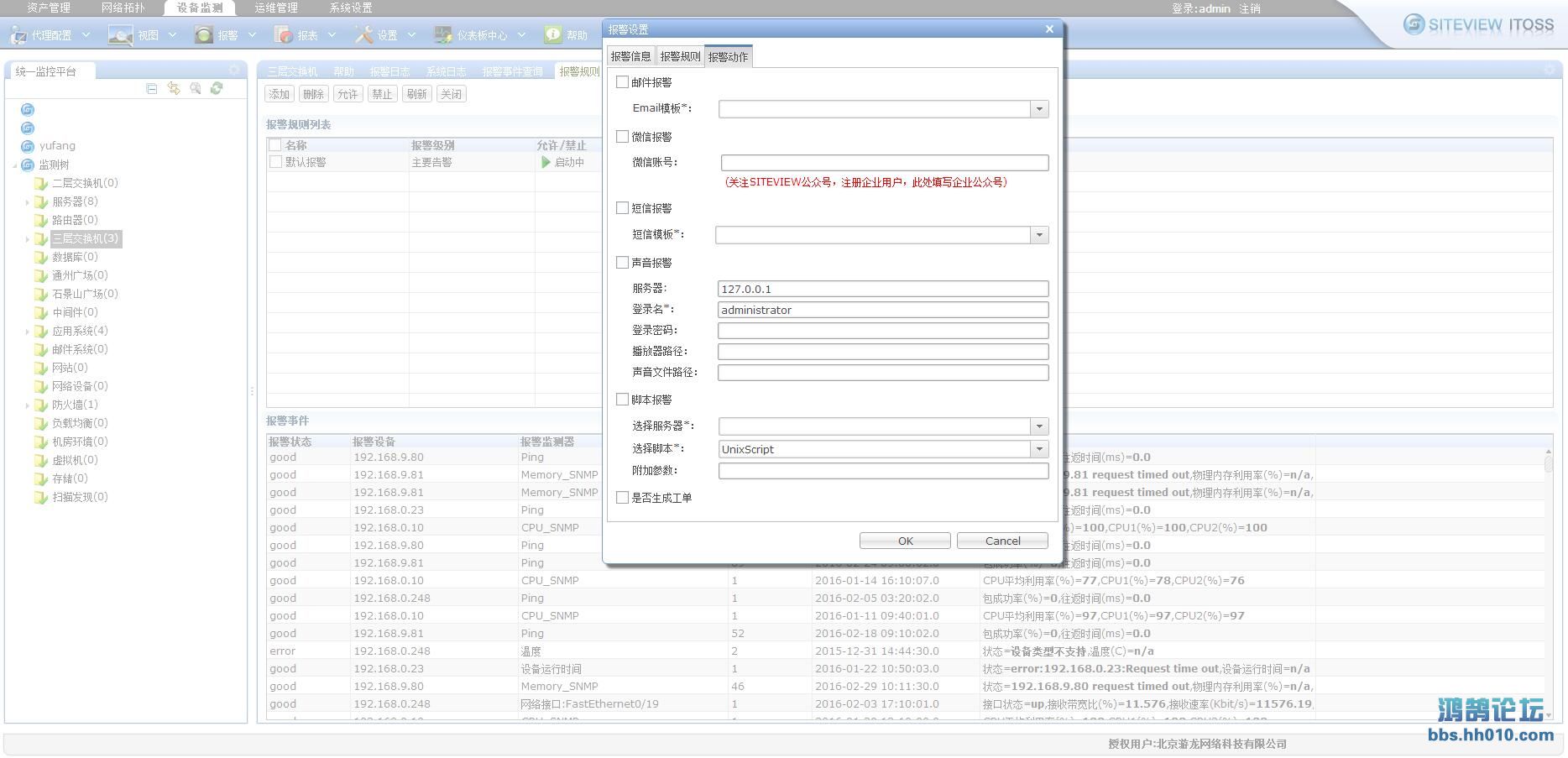This screenshot has height=758, width=1568.
Task: Click the panel splitter handle beside tree
Action: [251, 391]
